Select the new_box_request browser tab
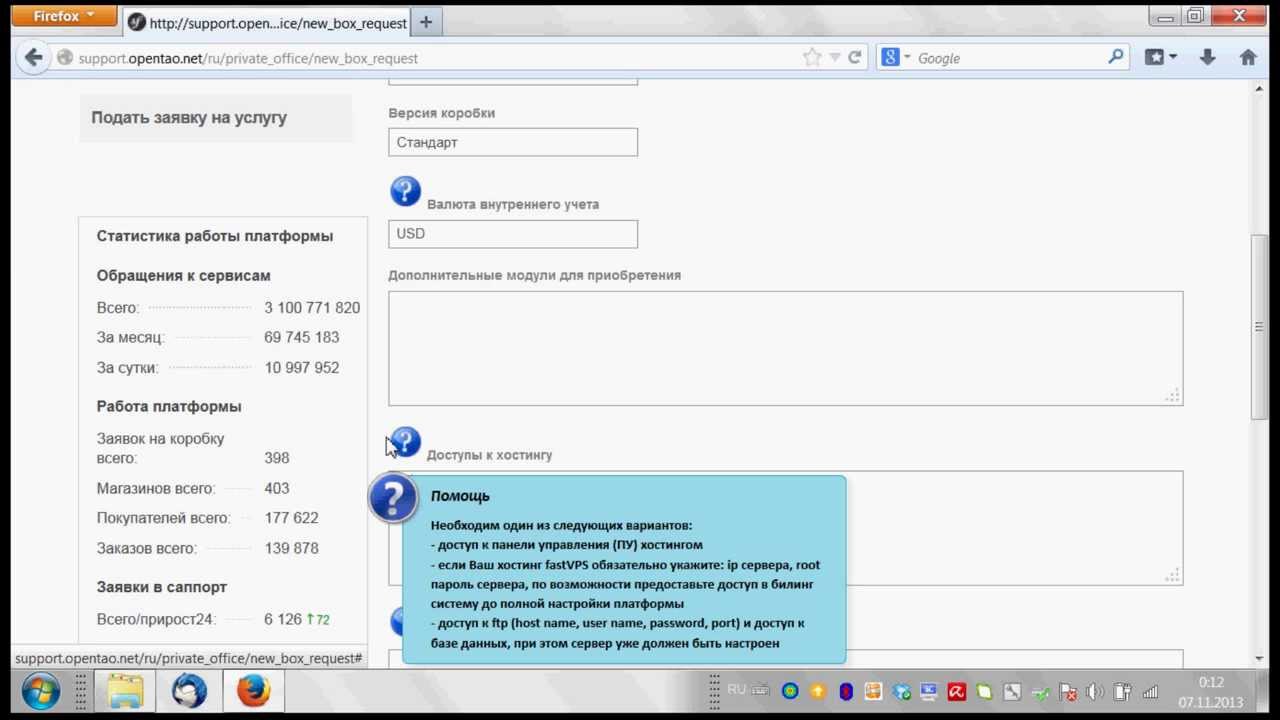This screenshot has width=1280, height=720. [x=266, y=22]
